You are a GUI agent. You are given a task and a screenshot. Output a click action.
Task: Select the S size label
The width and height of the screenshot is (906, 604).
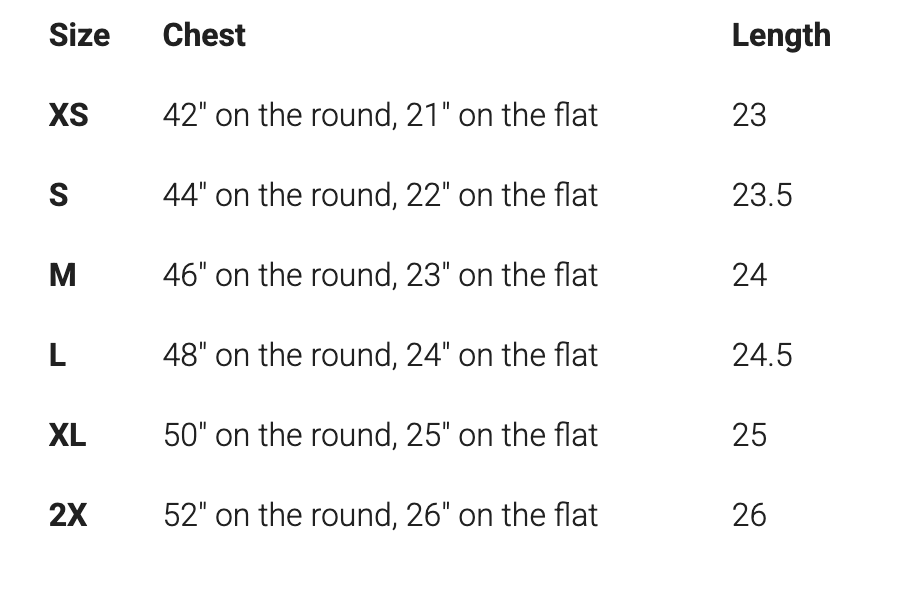point(59,195)
